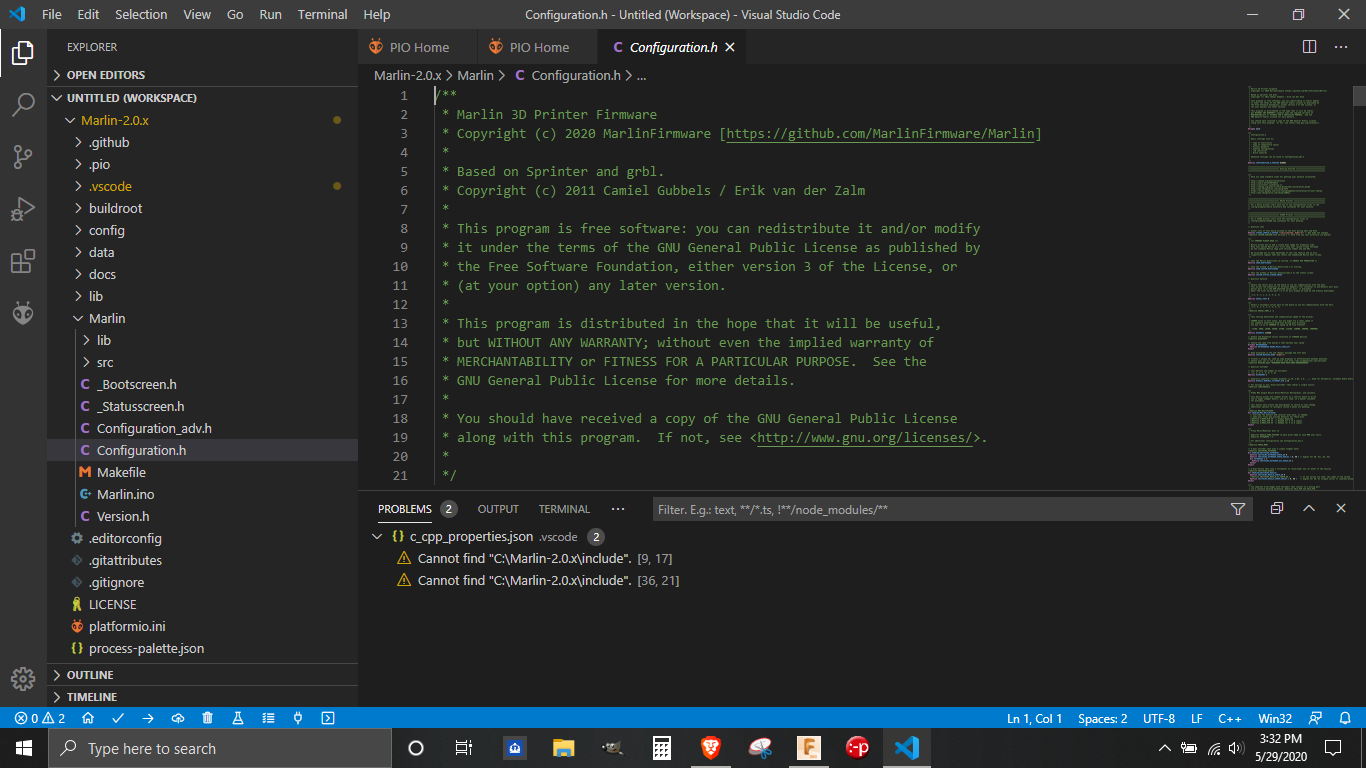
Task: Click PlatformIO Build checkmark in status bar
Action: click(x=118, y=718)
